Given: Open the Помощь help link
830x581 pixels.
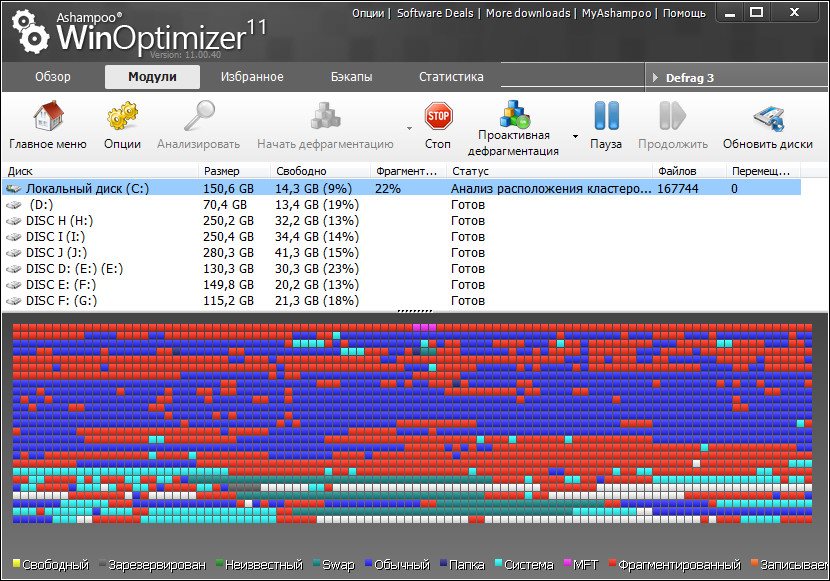Looking at the screenshot, I should click(684, 13).
